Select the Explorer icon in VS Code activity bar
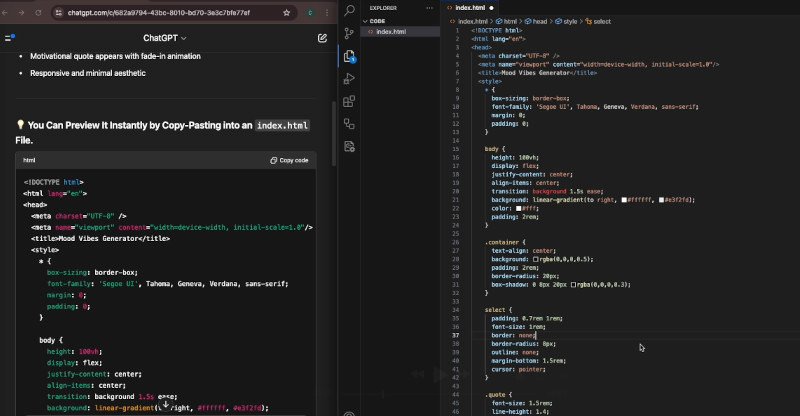Image resolution: width=800 pixels, height=416 pixels. pyautogui.click(x=349, y=56)
